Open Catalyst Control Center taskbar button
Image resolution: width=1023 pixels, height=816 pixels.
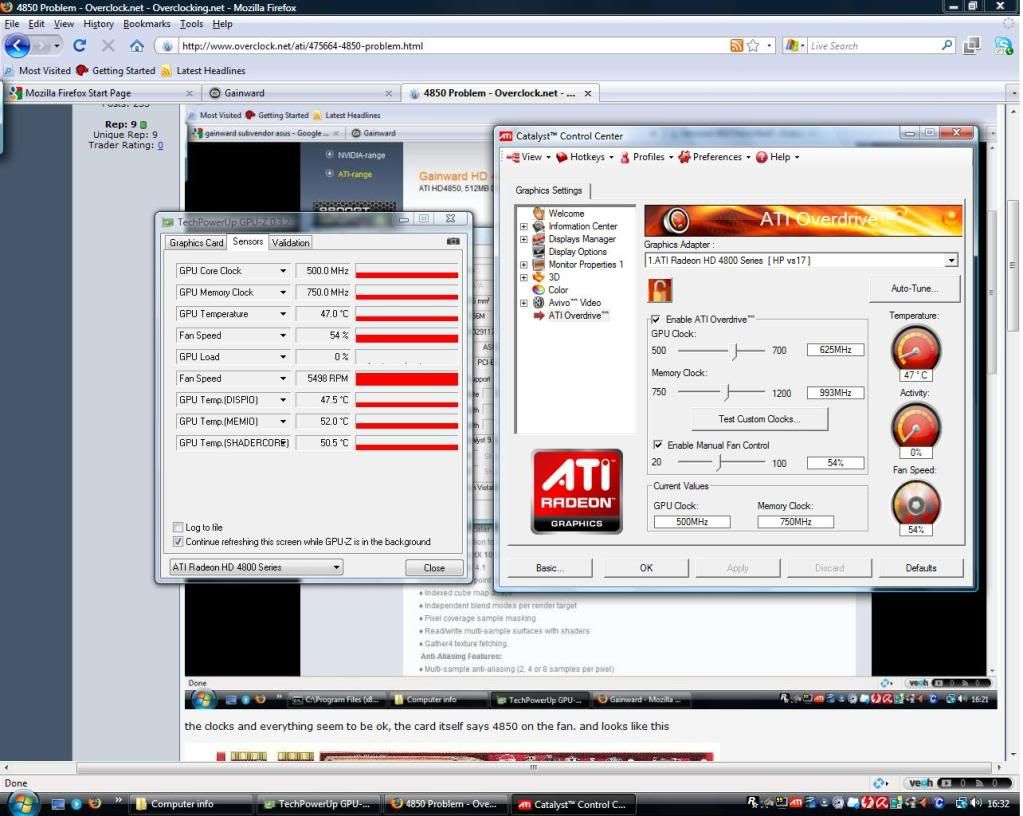coord(572,804)
